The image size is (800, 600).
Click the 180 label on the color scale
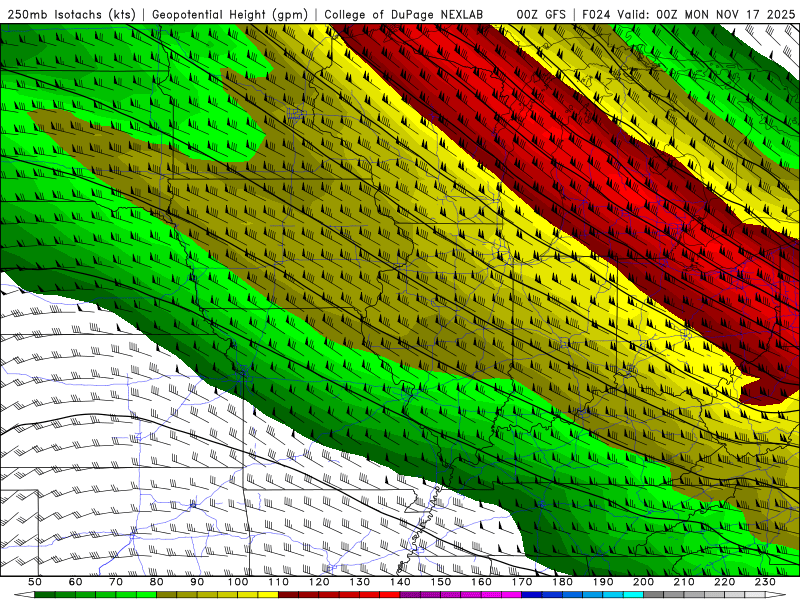pos(562,582)
